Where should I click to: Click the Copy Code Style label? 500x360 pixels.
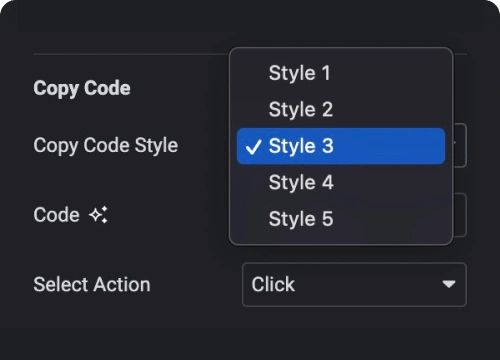click(x=106, y=146)
